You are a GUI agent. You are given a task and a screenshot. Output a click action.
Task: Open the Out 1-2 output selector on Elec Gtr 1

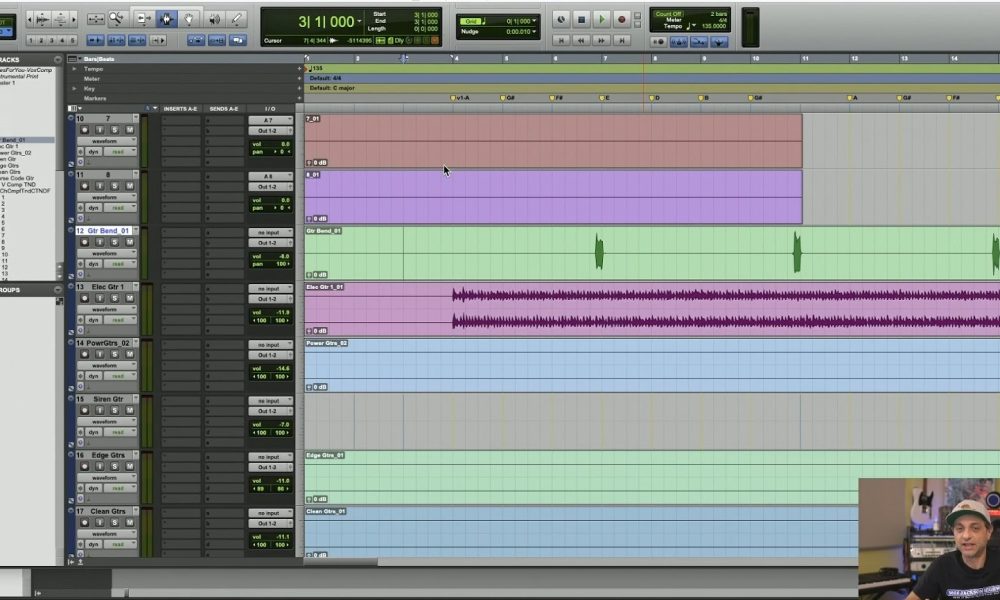coord(270,298)
